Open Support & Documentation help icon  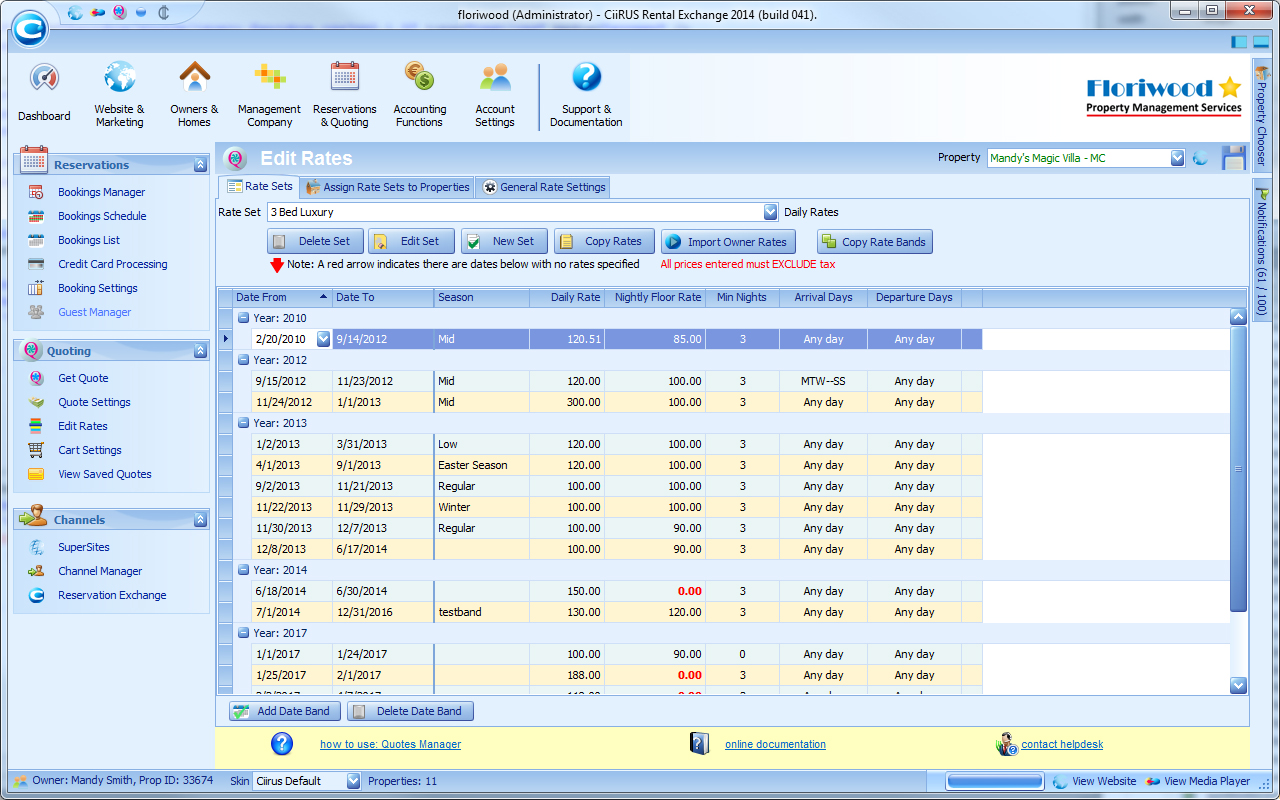click(586, 77)
